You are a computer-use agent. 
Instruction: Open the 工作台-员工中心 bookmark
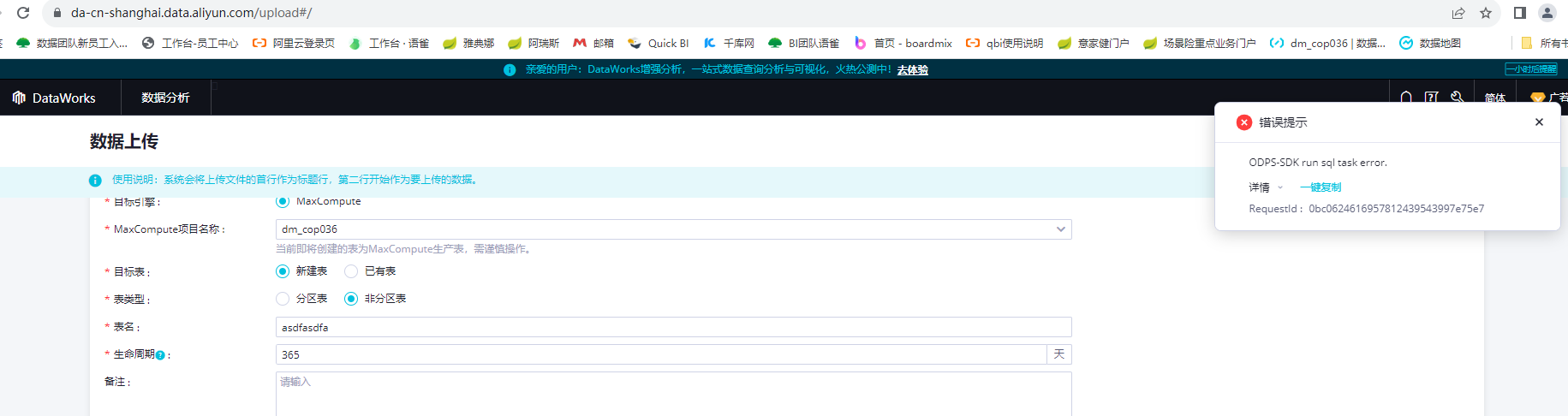tap(190, 43)
